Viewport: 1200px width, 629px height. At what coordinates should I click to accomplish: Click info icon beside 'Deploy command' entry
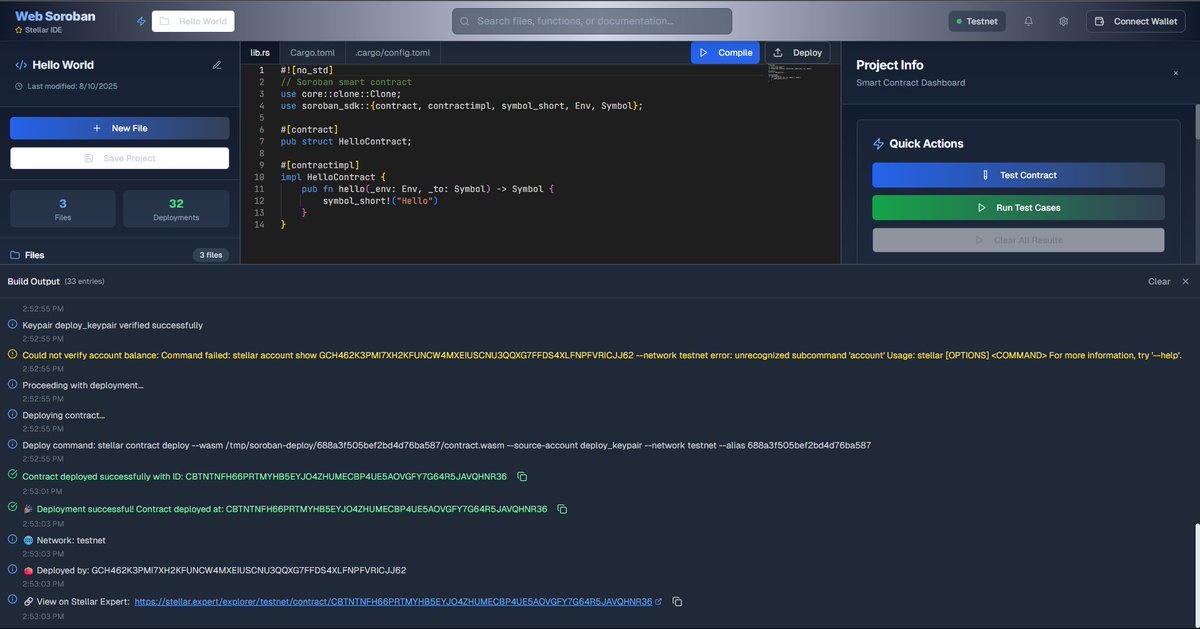(12, 444)
